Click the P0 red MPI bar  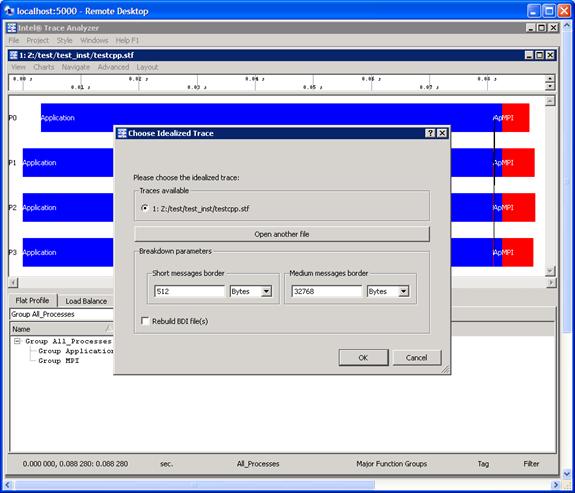516,118
